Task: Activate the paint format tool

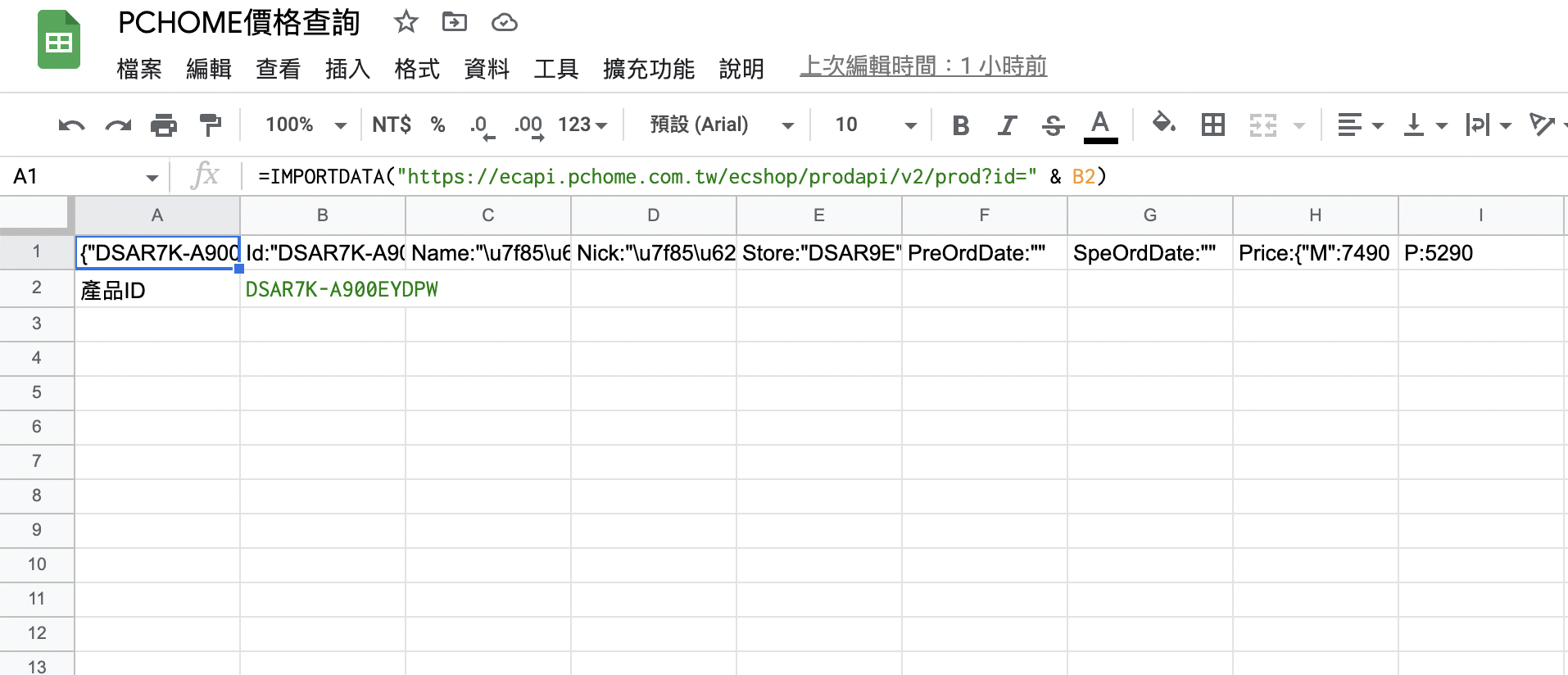Action: [x=211, y=125]
